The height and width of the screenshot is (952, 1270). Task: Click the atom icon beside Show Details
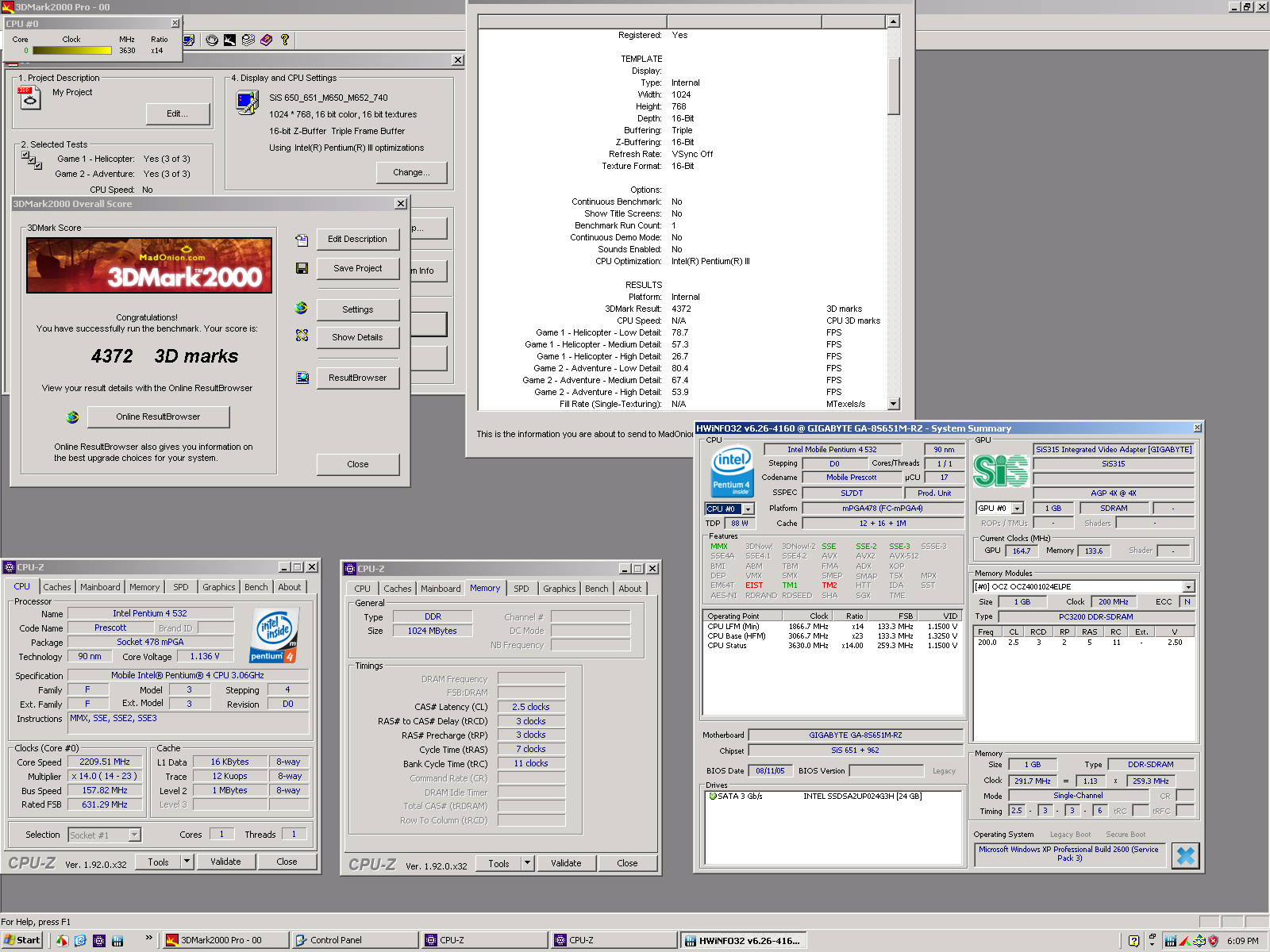point(302,336)
